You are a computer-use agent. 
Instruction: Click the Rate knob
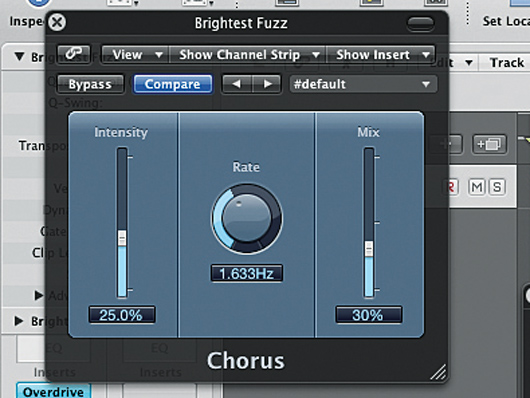pos(247,218)
